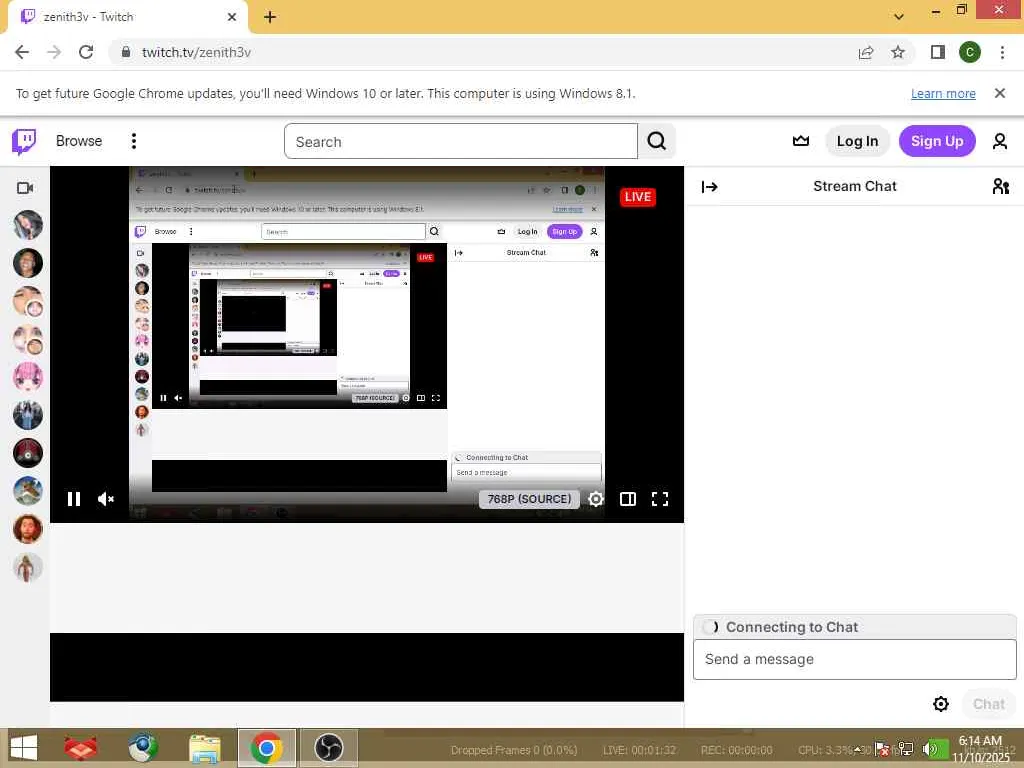Pause the stream playback

74,499
